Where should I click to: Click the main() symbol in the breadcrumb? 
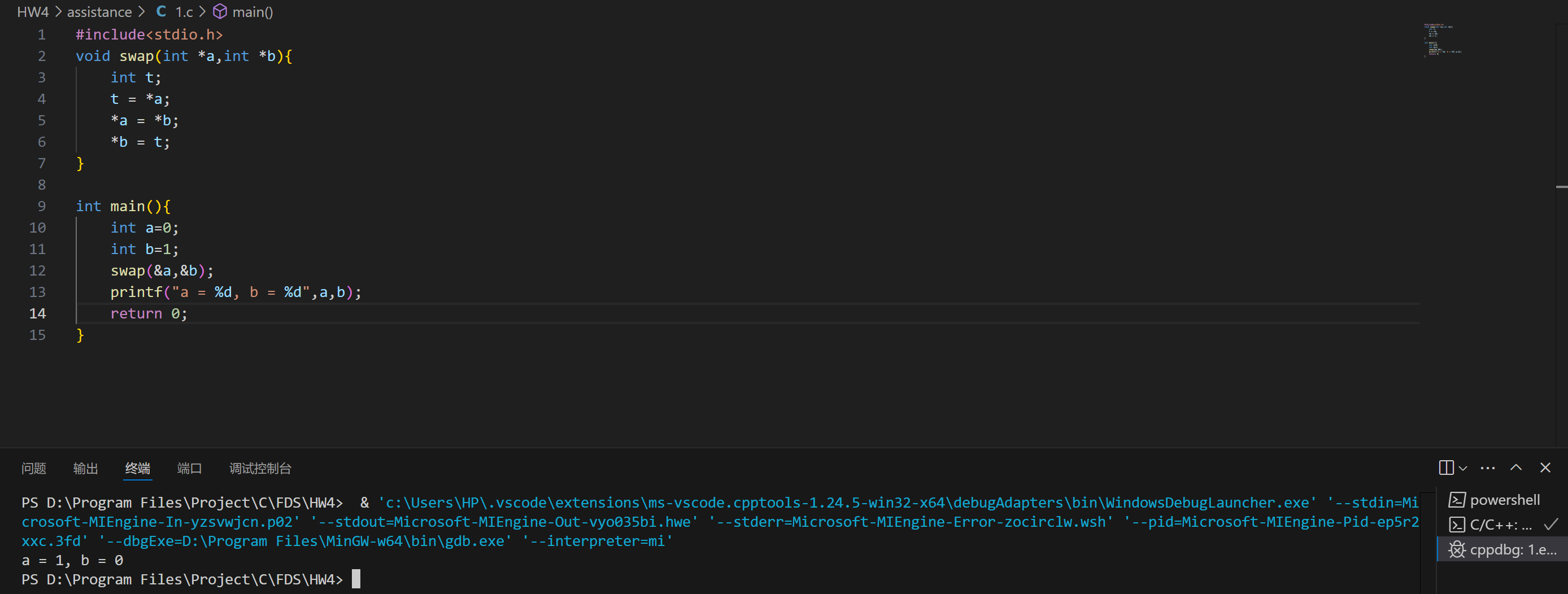click(x=251, y=12)
